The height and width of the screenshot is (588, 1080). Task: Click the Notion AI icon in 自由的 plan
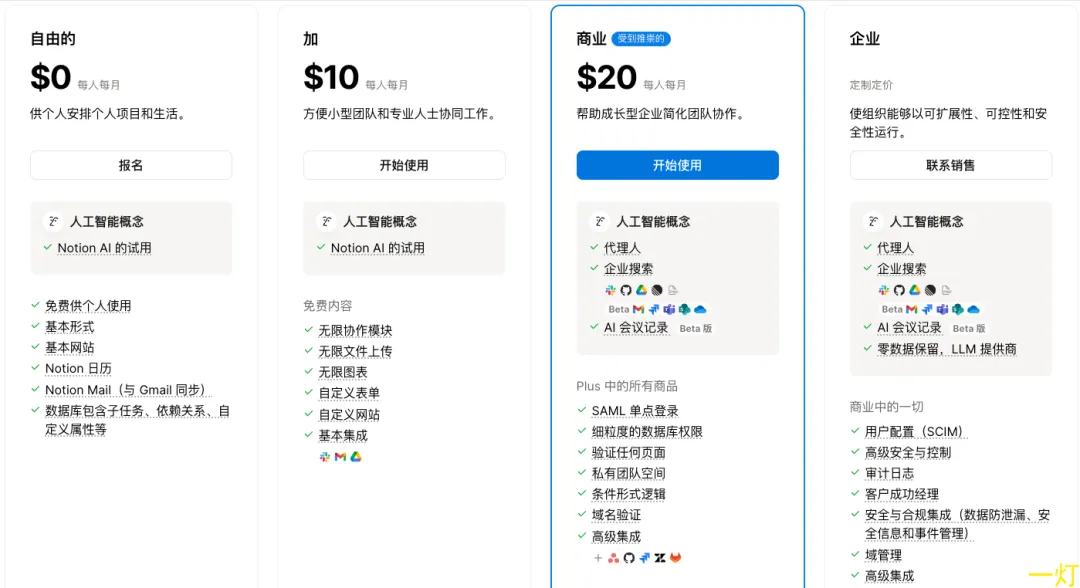54,222
